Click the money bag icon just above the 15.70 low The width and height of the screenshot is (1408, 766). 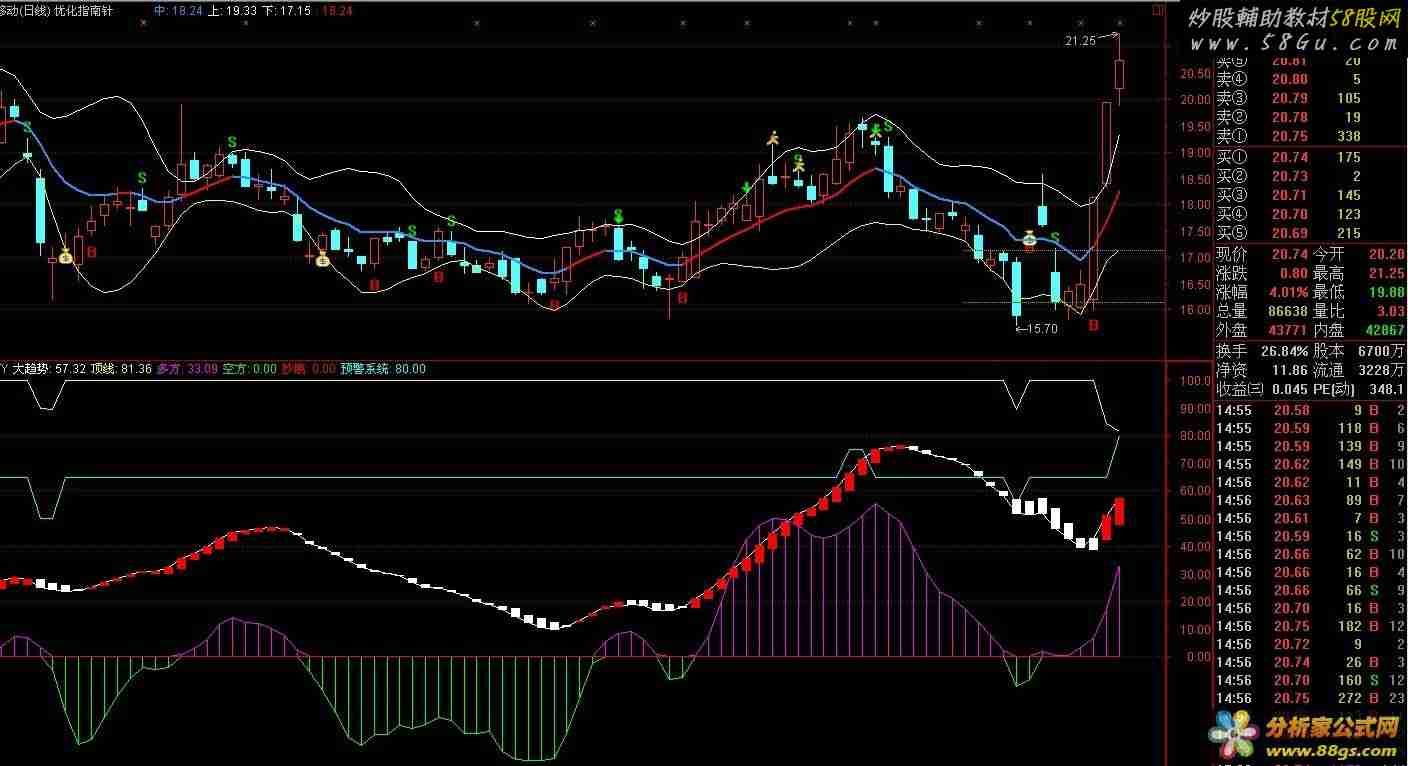(x=1029, y=239)
